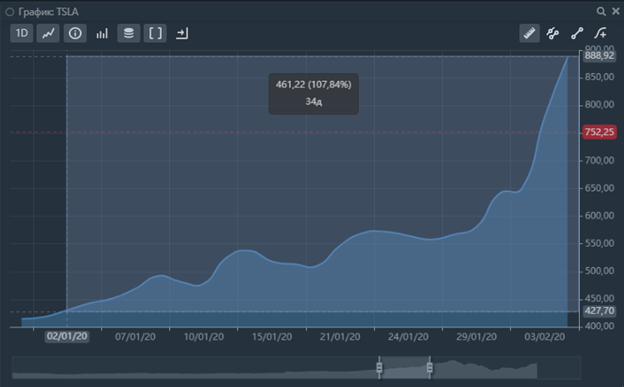Click the 29/01/20 date label
Image resolution: width=624 pixels, height=387 pixels.
[476, 337]
